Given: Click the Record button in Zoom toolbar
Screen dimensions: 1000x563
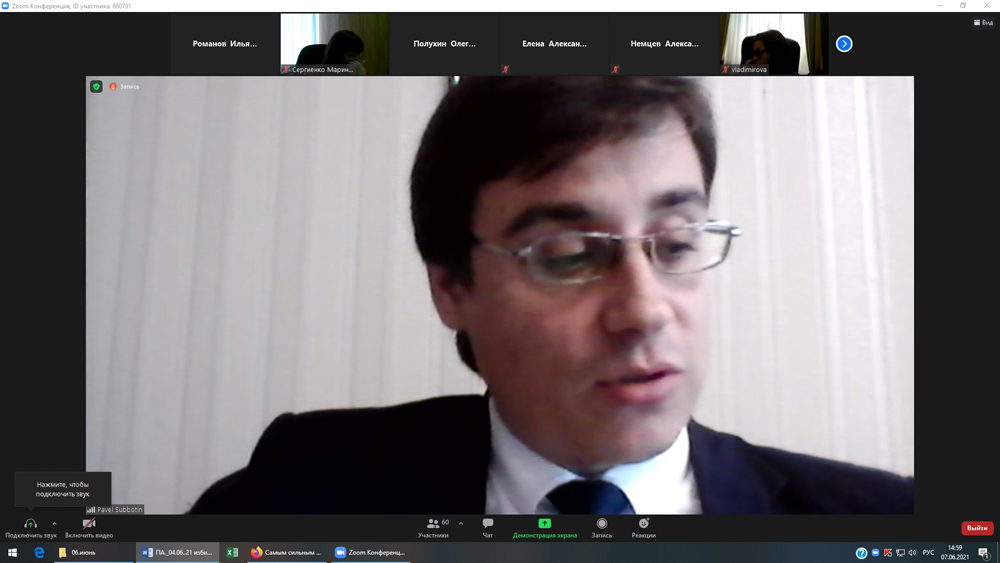Looking at the screenshot, I should (601, 527).
